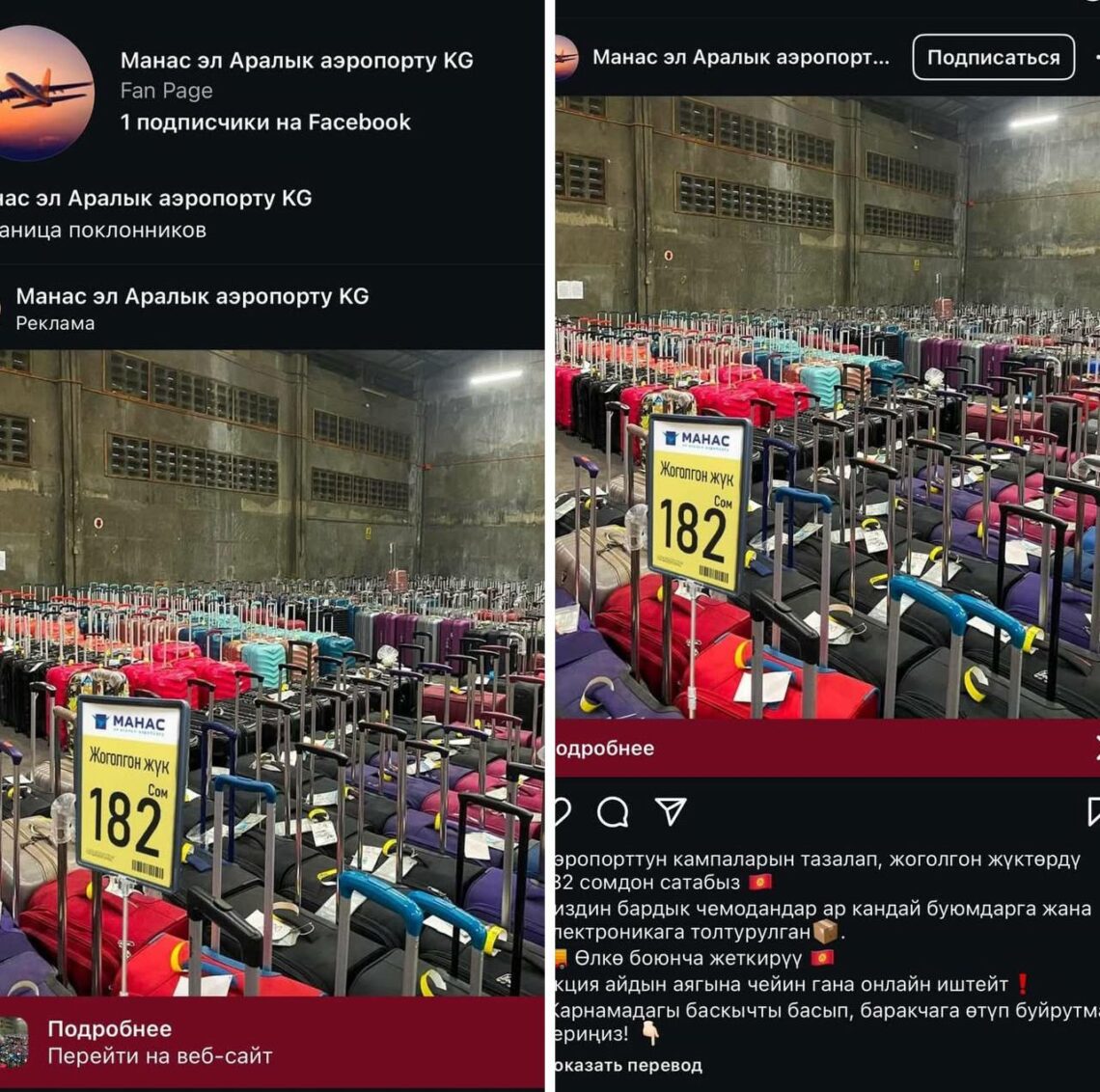Tap the bookmark save icon

(1093, 811)
